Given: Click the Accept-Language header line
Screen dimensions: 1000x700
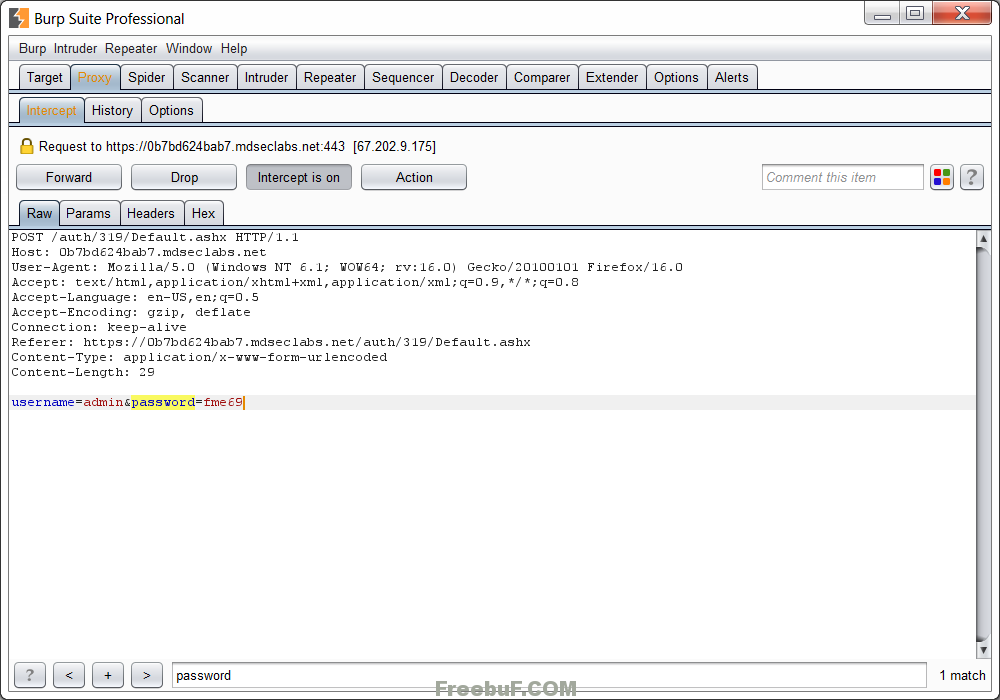Looking at the screenshot, I should pos(135,297).
